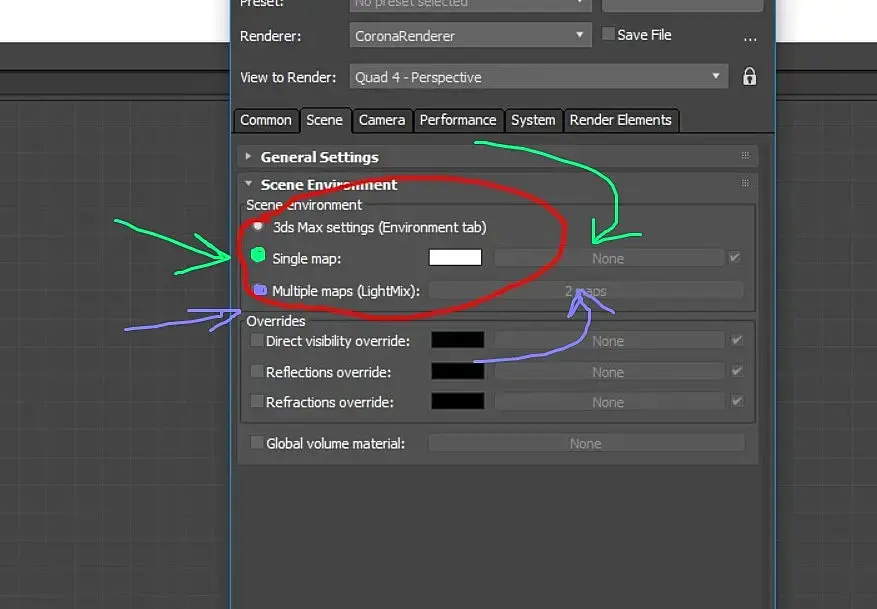Open the View to Render dropdown

tap(539, 77)
